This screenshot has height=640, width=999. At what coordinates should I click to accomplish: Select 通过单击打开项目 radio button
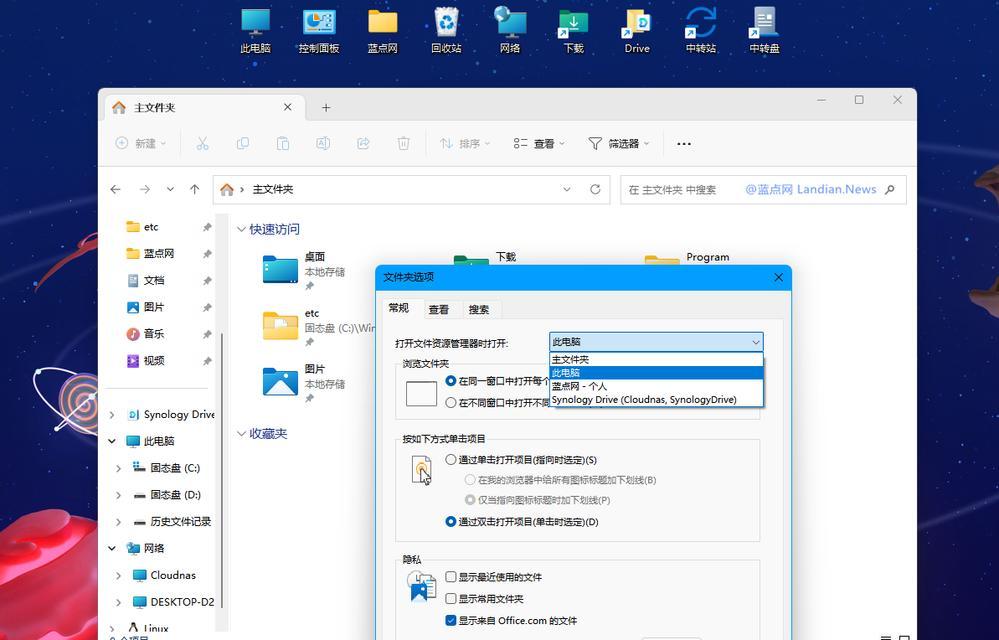tap(451, 459)
